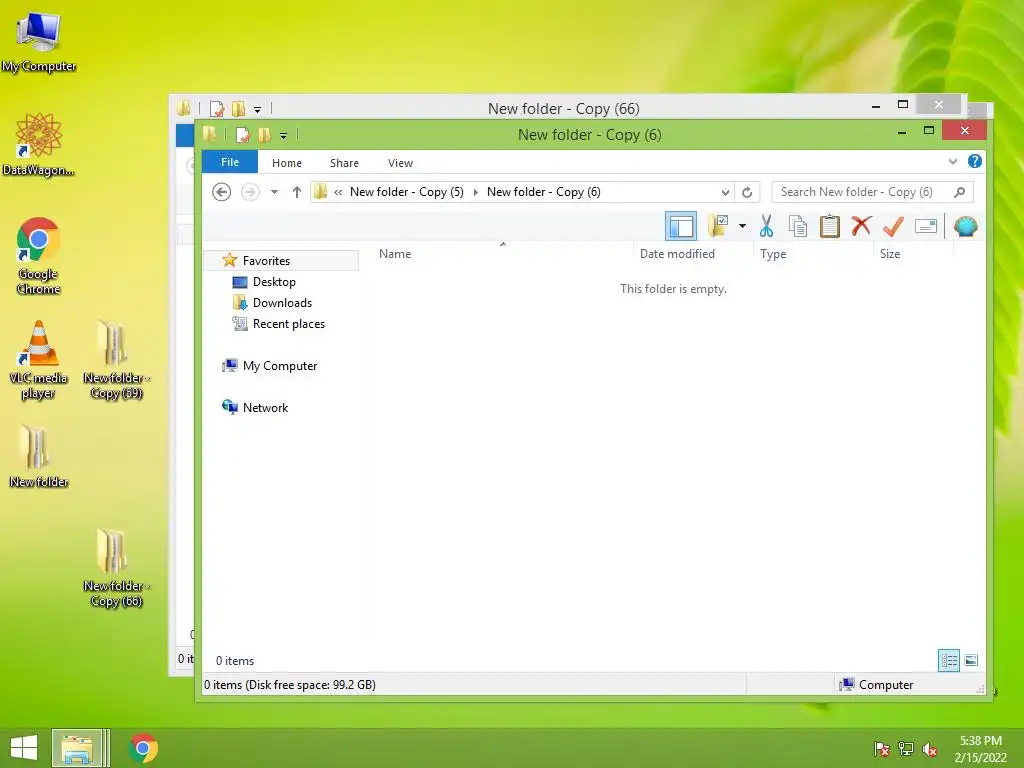Viewport: 1024px width, 768px height.
Task: Click the search magnifier icon
Action: pyautogui.click(x=959, y=192)
